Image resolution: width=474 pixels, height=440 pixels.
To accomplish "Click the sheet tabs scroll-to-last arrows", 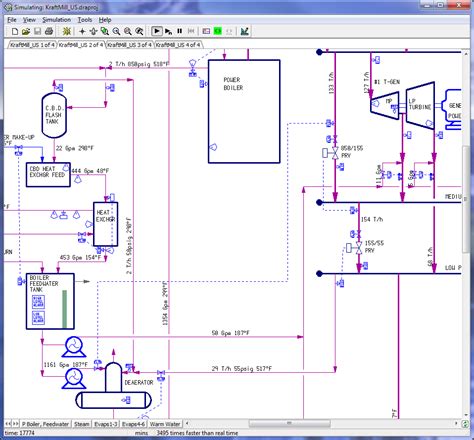I will tap(15, 424).
